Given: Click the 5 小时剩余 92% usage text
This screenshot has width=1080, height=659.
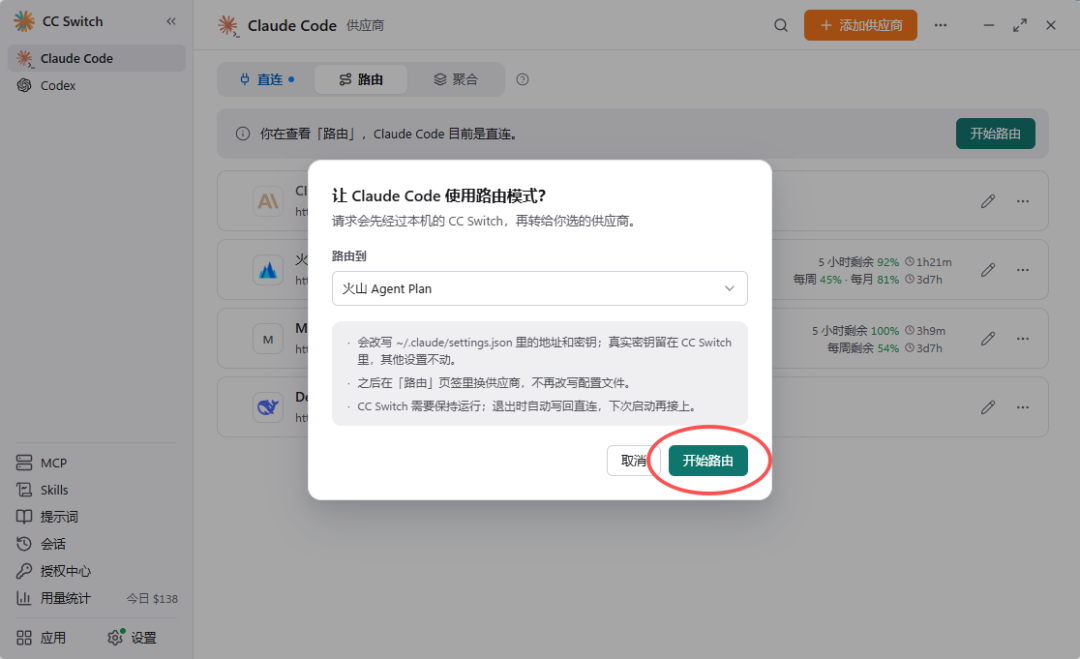Looking at the screenshot, I should click(x=858, y=262).
